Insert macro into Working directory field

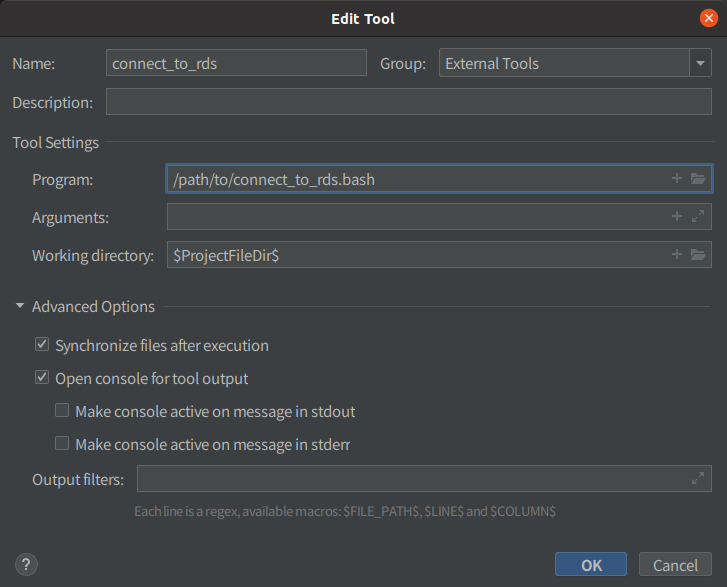point(677,255)
